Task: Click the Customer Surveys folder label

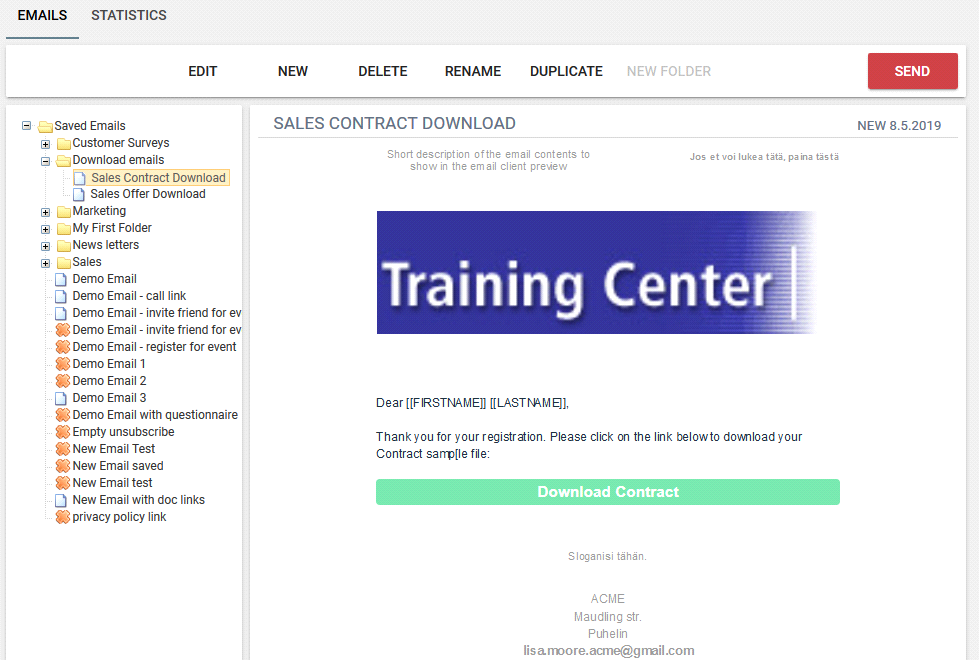Action: (121, 143)
